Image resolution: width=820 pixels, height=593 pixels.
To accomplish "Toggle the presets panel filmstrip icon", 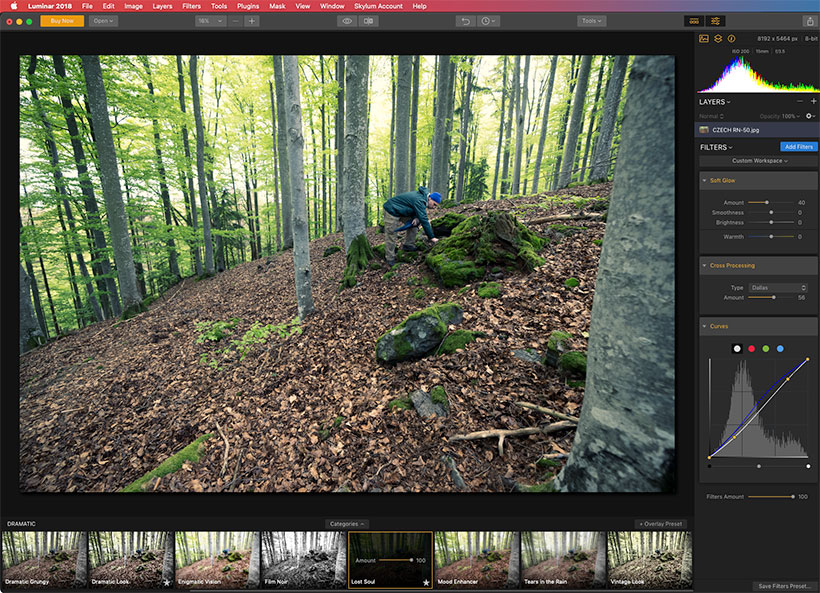I will (x=694, y=21).
